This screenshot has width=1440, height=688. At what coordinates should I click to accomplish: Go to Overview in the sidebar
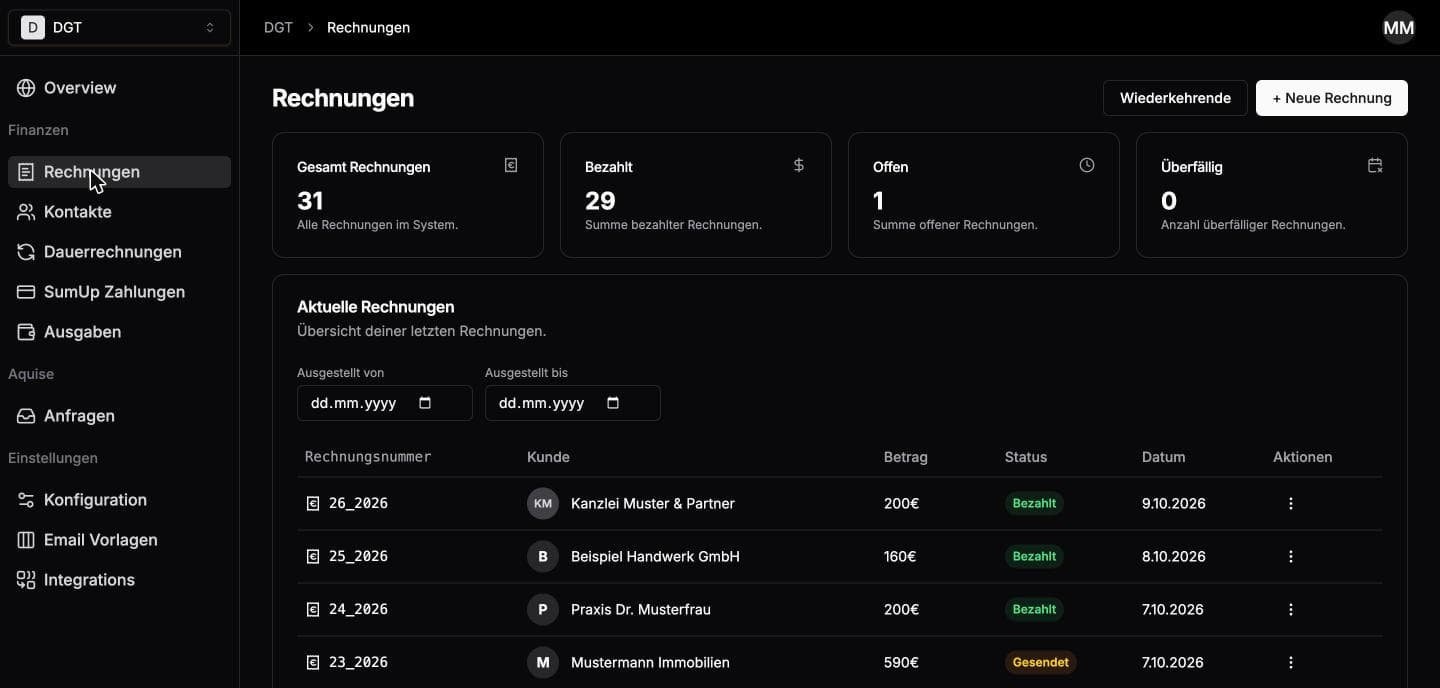tap(119, 88)
